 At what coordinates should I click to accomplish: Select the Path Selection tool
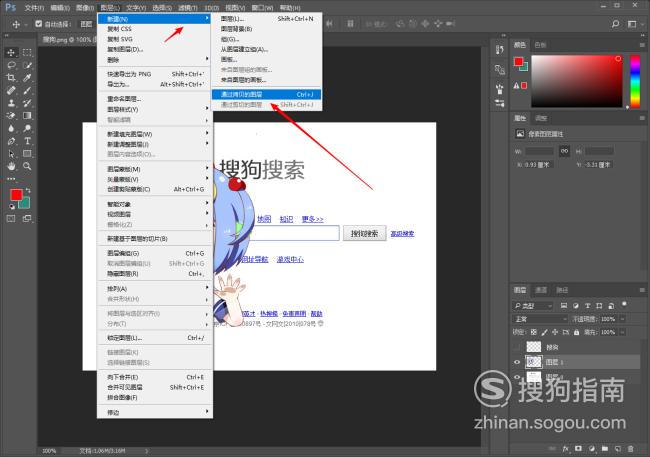(11, 154)
